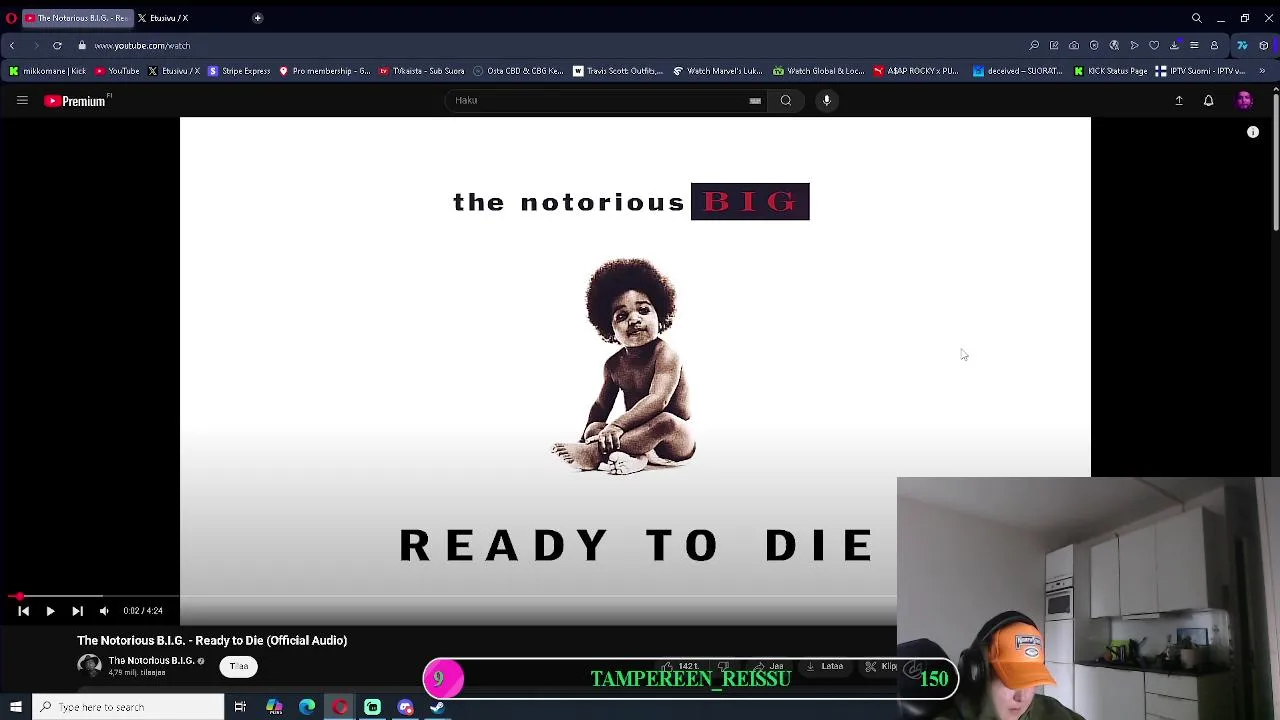Screen dimensions: 1280x720
Task: Open the 7TV extension icon
Action: coord(1242,45)
